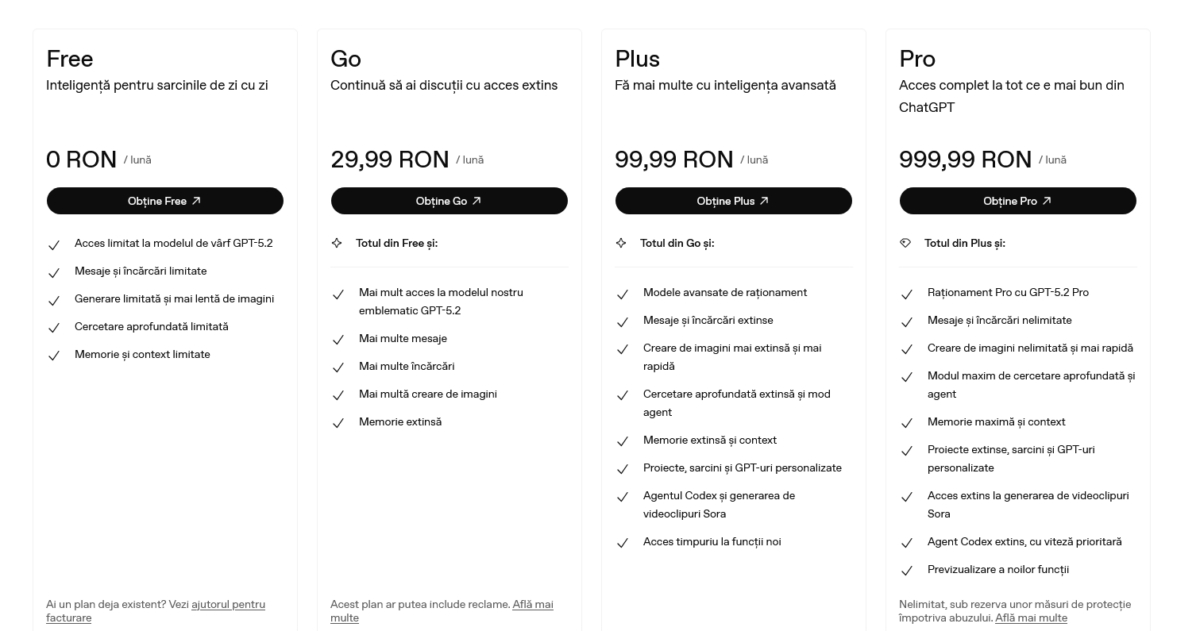Click sparkle icon beside Totul din Go și
This screenshot has height=631, width=1200.
[x=621, y=243]
